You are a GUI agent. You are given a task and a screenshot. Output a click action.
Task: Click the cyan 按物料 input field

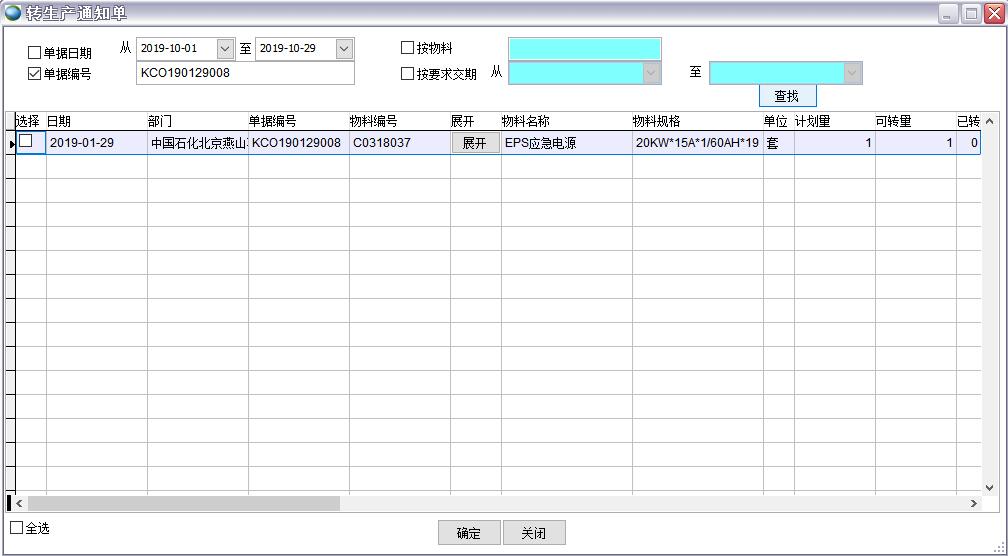[584, 49]
